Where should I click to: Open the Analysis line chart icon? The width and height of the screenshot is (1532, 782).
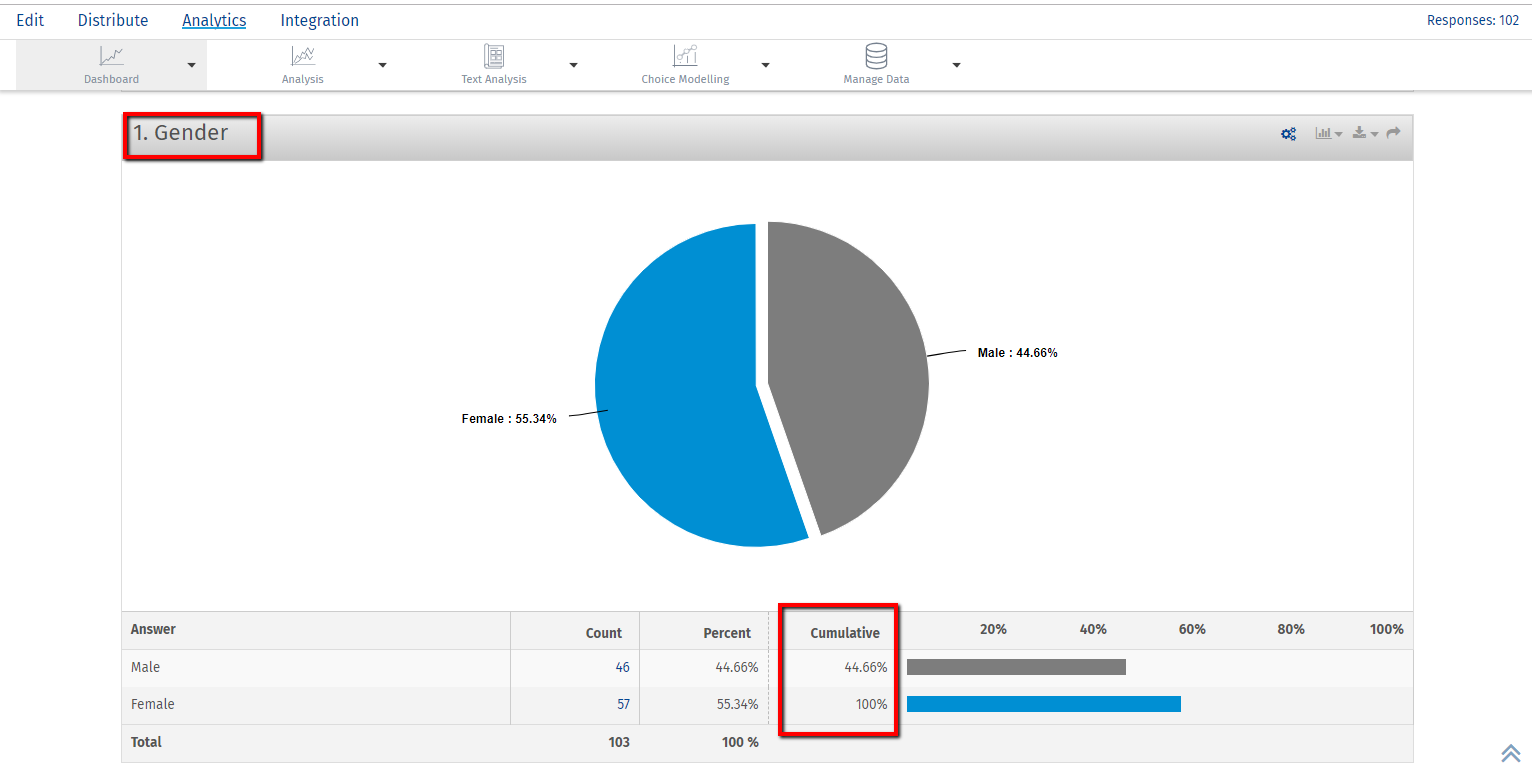[x=302, y=55]
